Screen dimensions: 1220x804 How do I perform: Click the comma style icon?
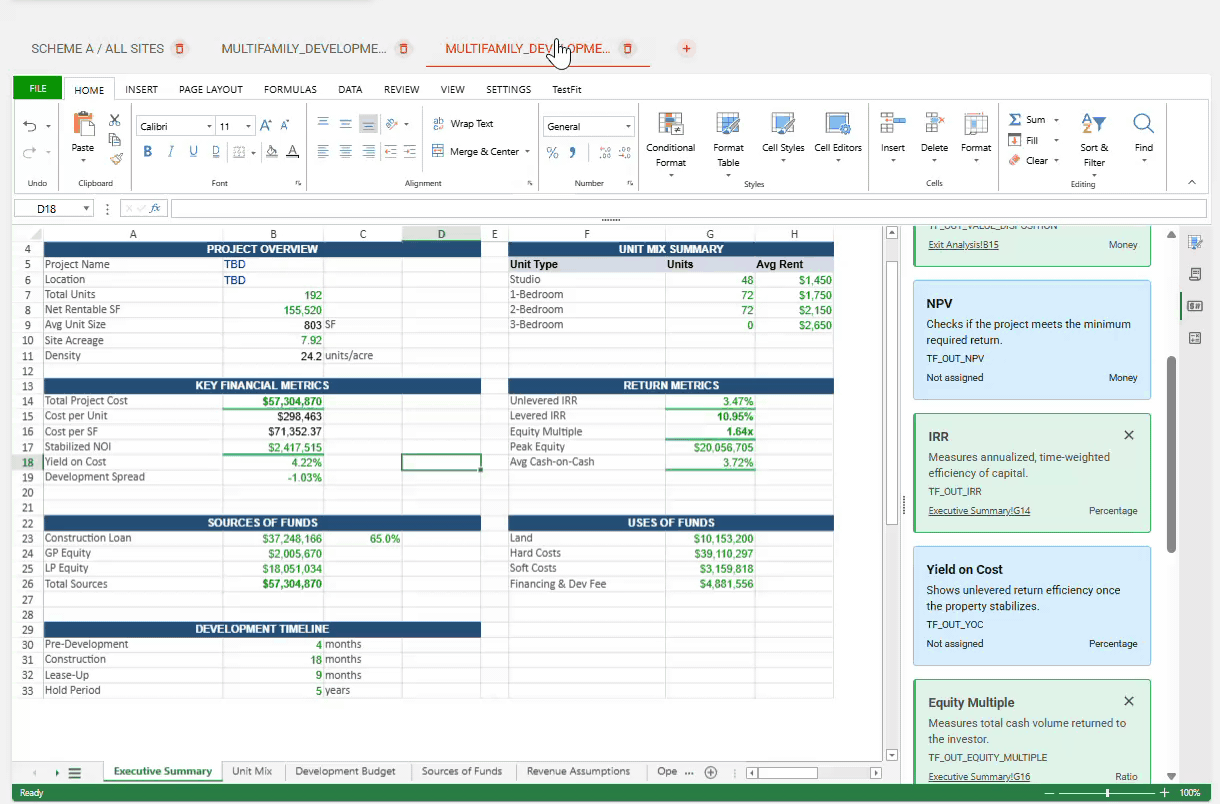[573, 153]
